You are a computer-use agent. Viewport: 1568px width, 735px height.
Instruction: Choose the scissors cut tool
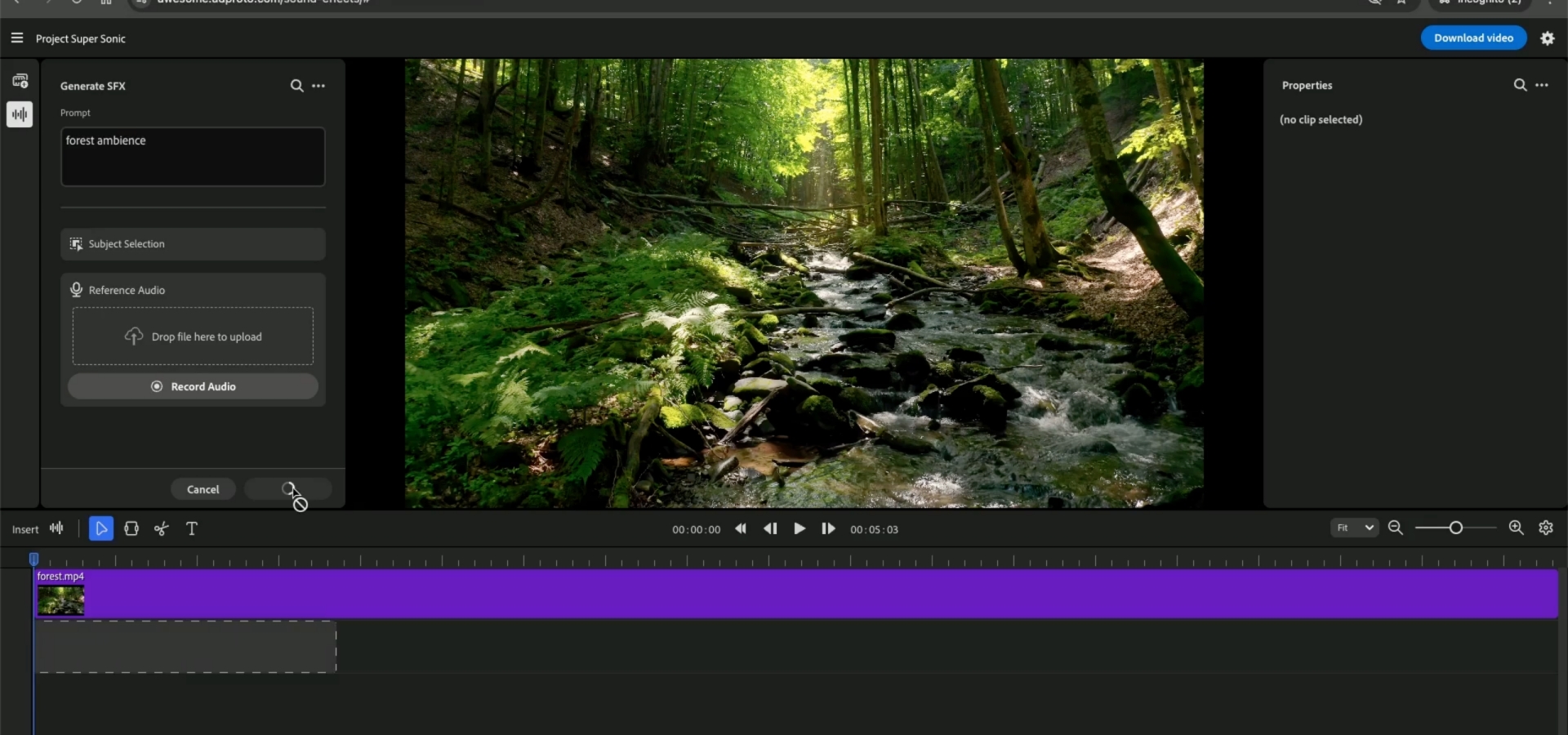click(162, 529)
